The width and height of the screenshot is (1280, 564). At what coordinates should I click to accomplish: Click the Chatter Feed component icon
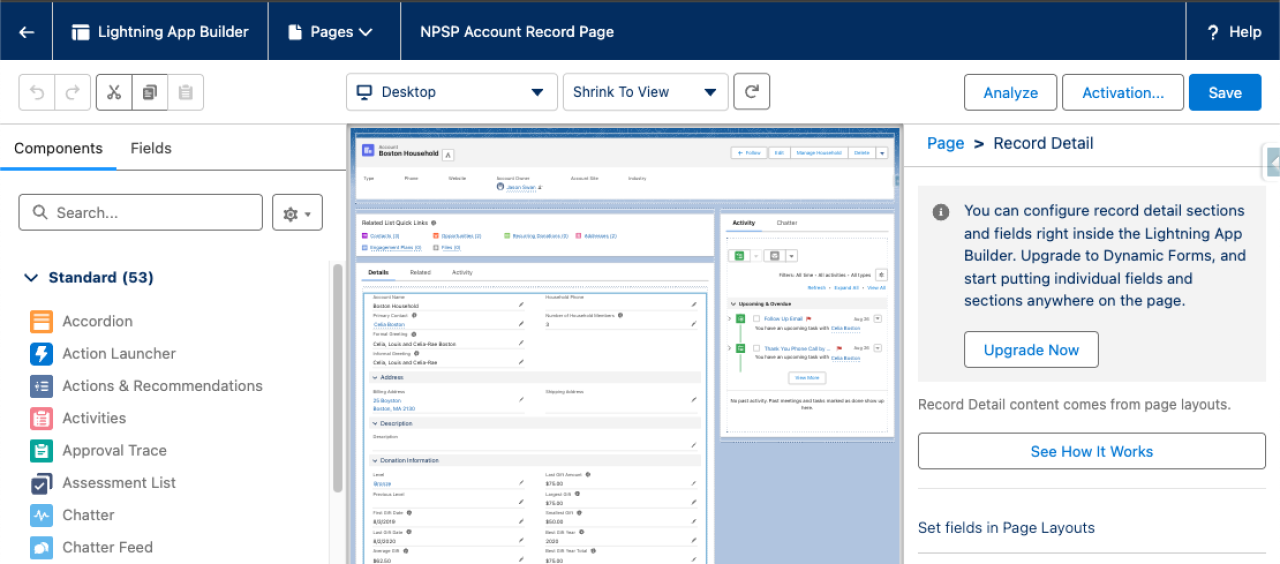point(41,547)
